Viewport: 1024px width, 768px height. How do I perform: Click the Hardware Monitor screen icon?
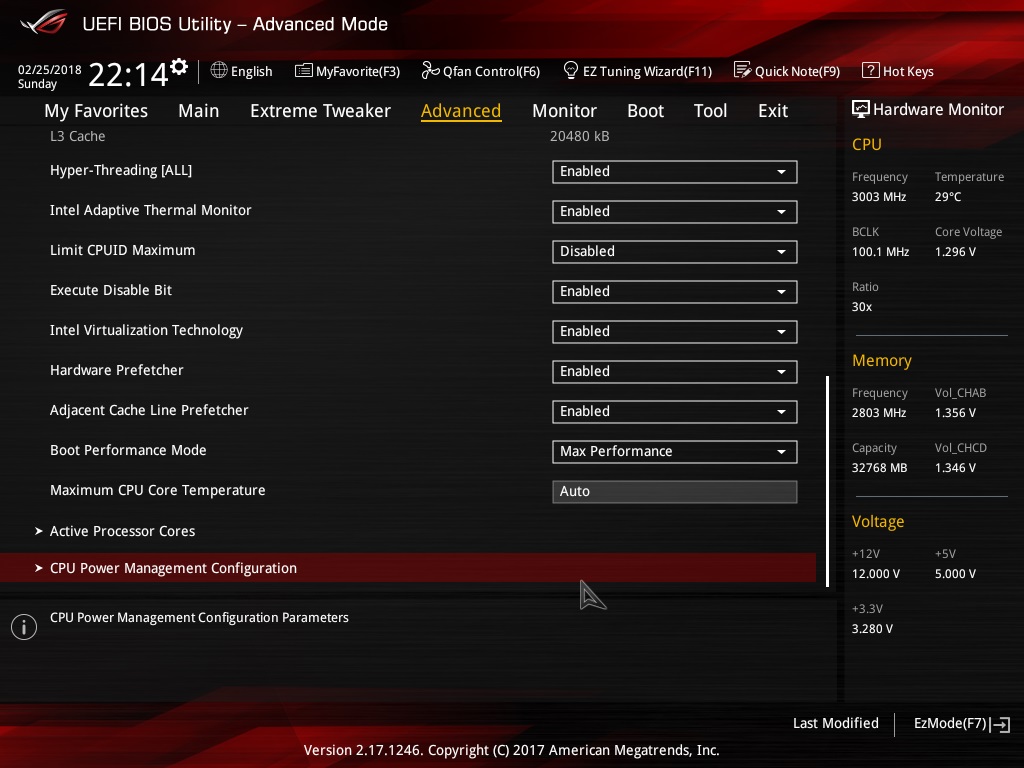pyautogui.click(x=861, y=109)
